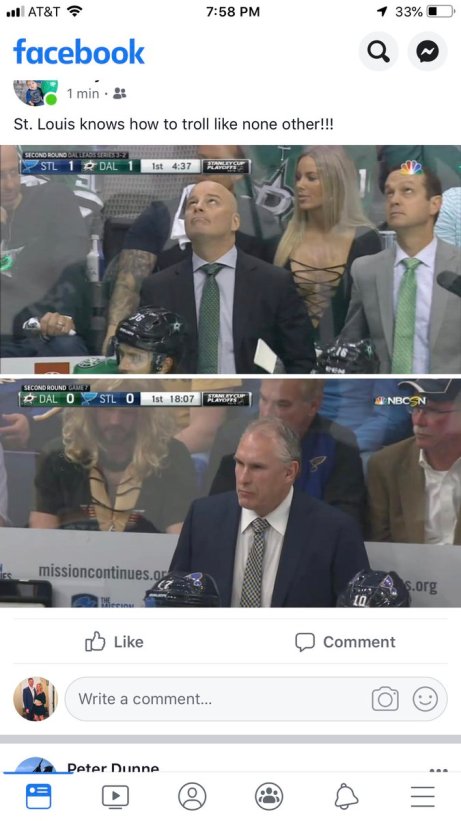Open Profile tab icon
461x821 pixels.
click(x=192, y=796)
